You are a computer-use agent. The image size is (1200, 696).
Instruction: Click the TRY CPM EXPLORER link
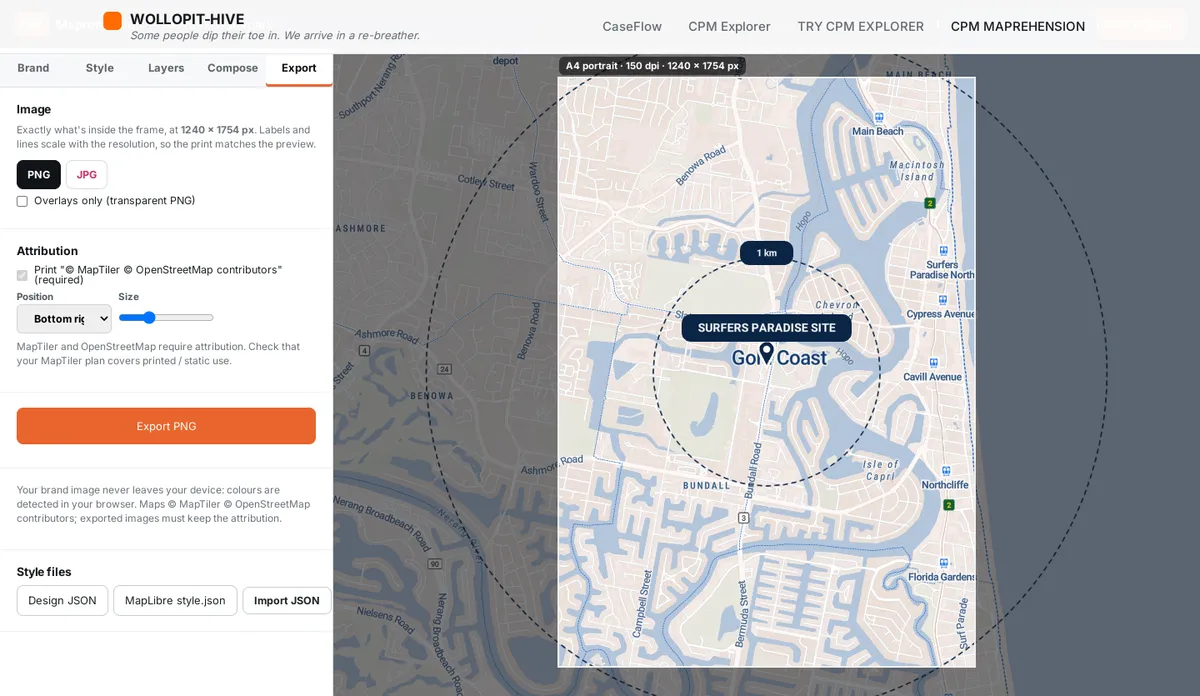(x=861, y=27)
